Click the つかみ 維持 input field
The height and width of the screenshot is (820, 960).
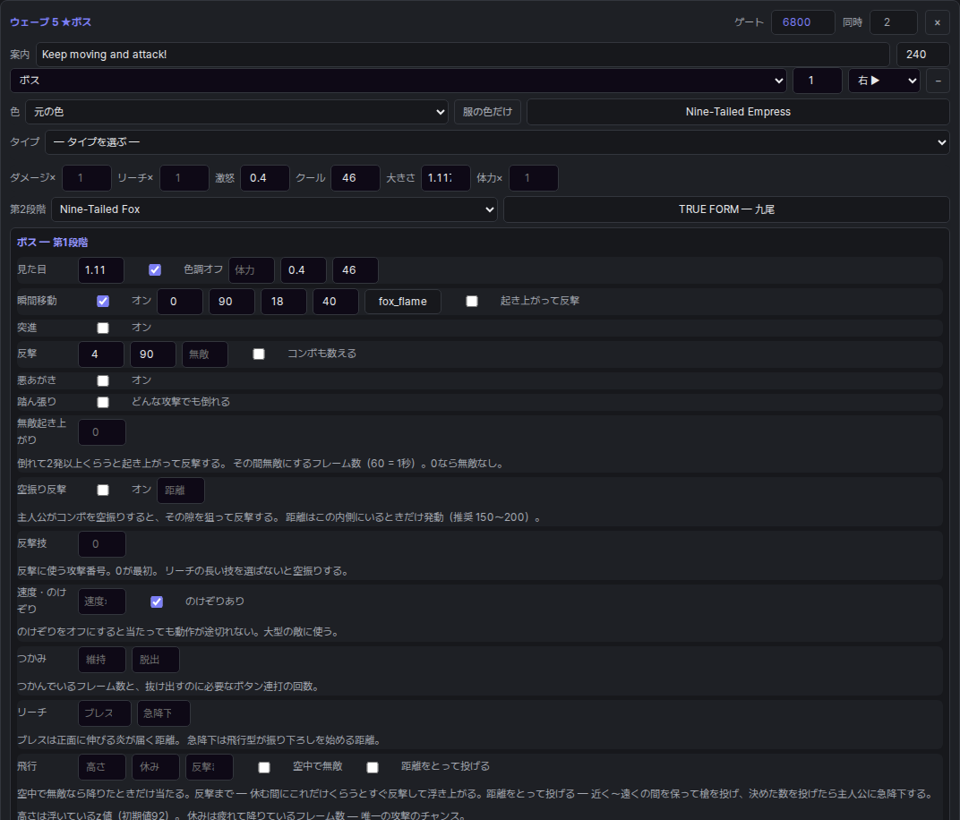tap(102, 660)
